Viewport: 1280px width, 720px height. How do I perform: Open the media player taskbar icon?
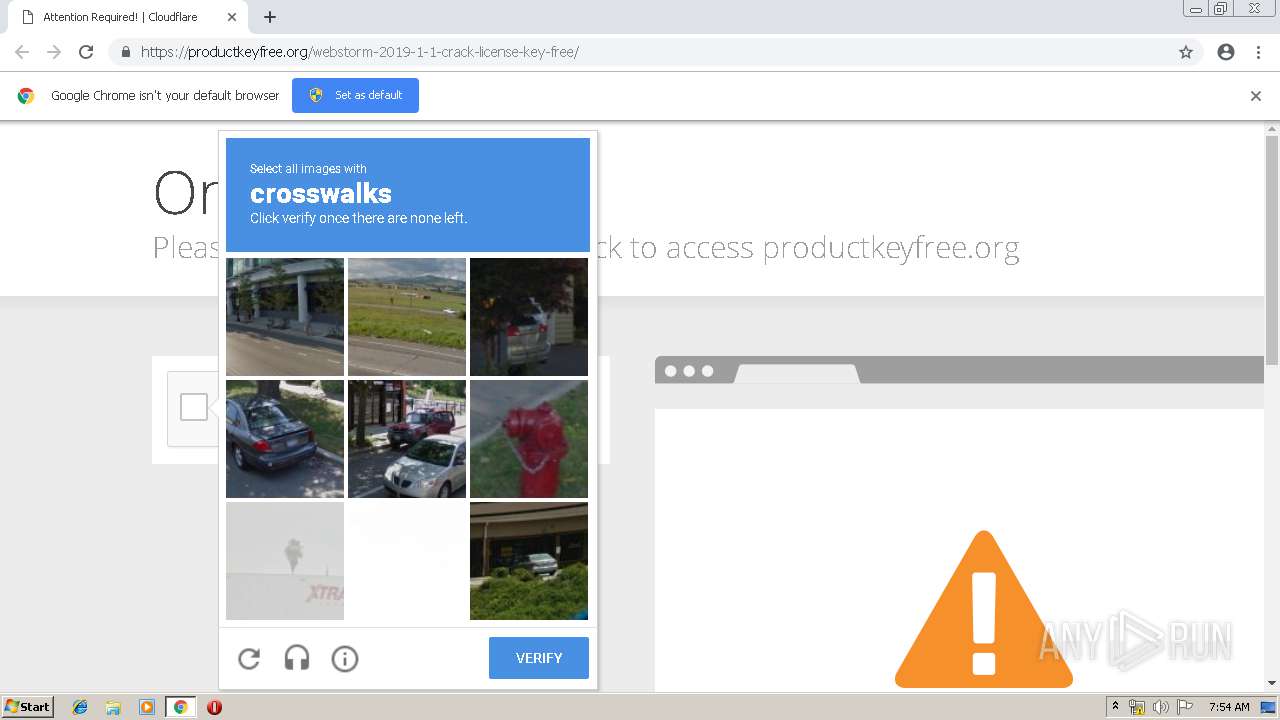click(x=147, y=707)
